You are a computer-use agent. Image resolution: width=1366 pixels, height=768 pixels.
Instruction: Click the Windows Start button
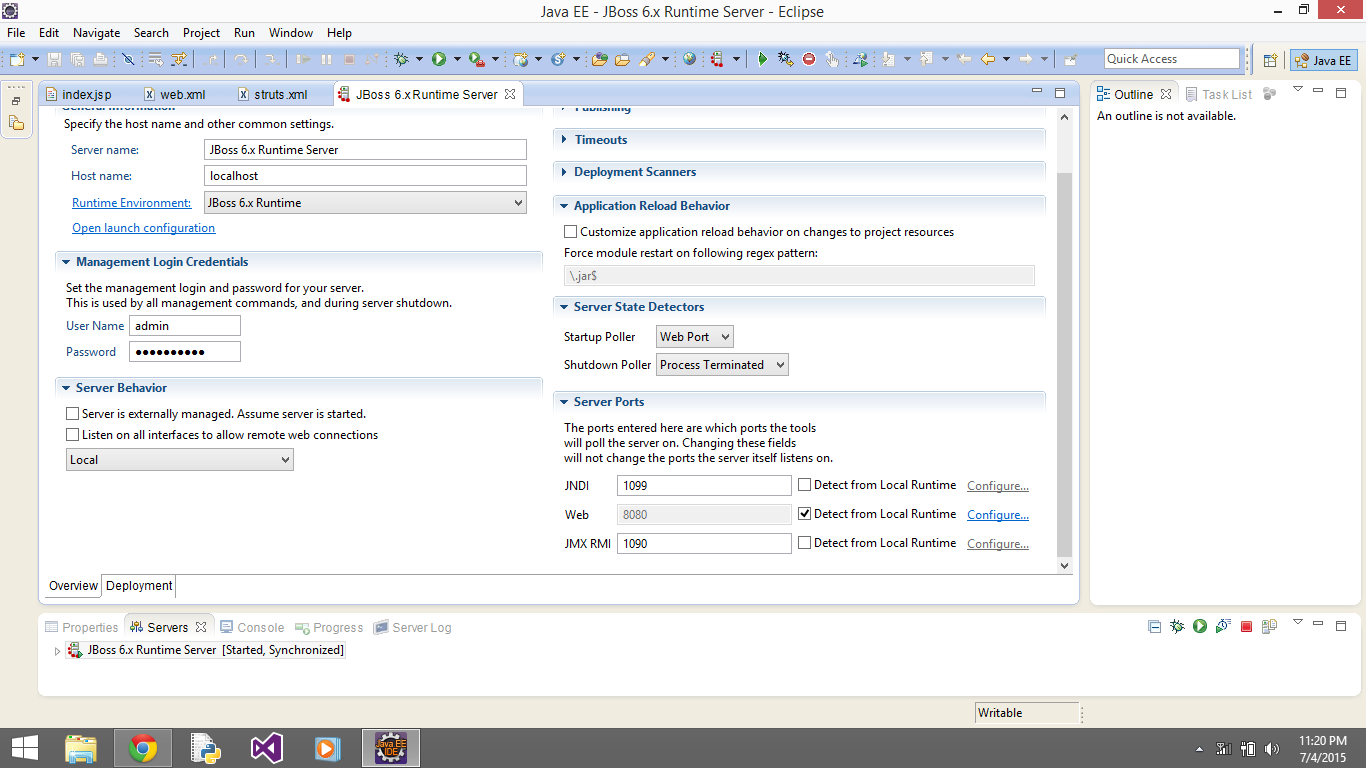point(24,748)
